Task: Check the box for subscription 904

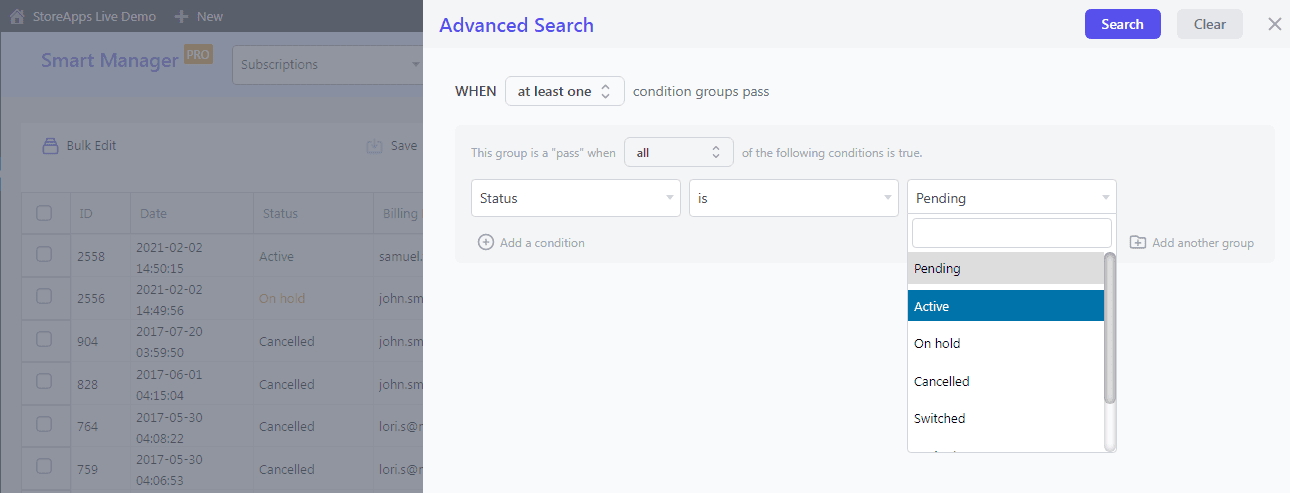Action: pyautogui.click(x=44, y=340)
